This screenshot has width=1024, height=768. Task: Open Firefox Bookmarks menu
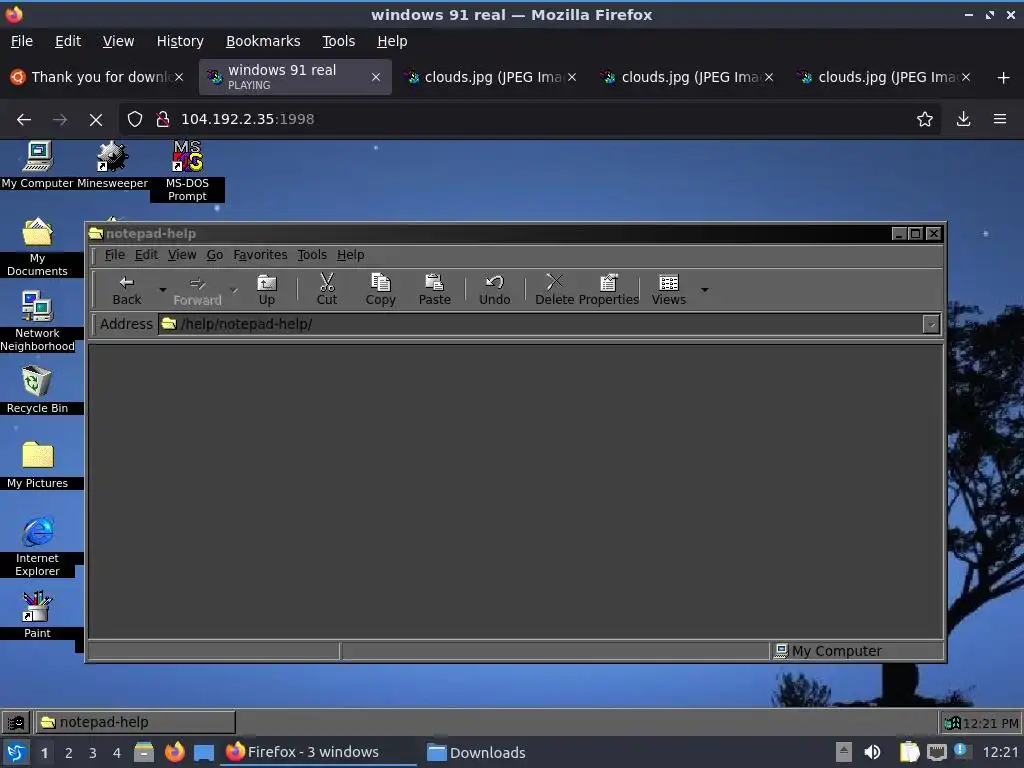pyautogui.click(x=263, y=41)
